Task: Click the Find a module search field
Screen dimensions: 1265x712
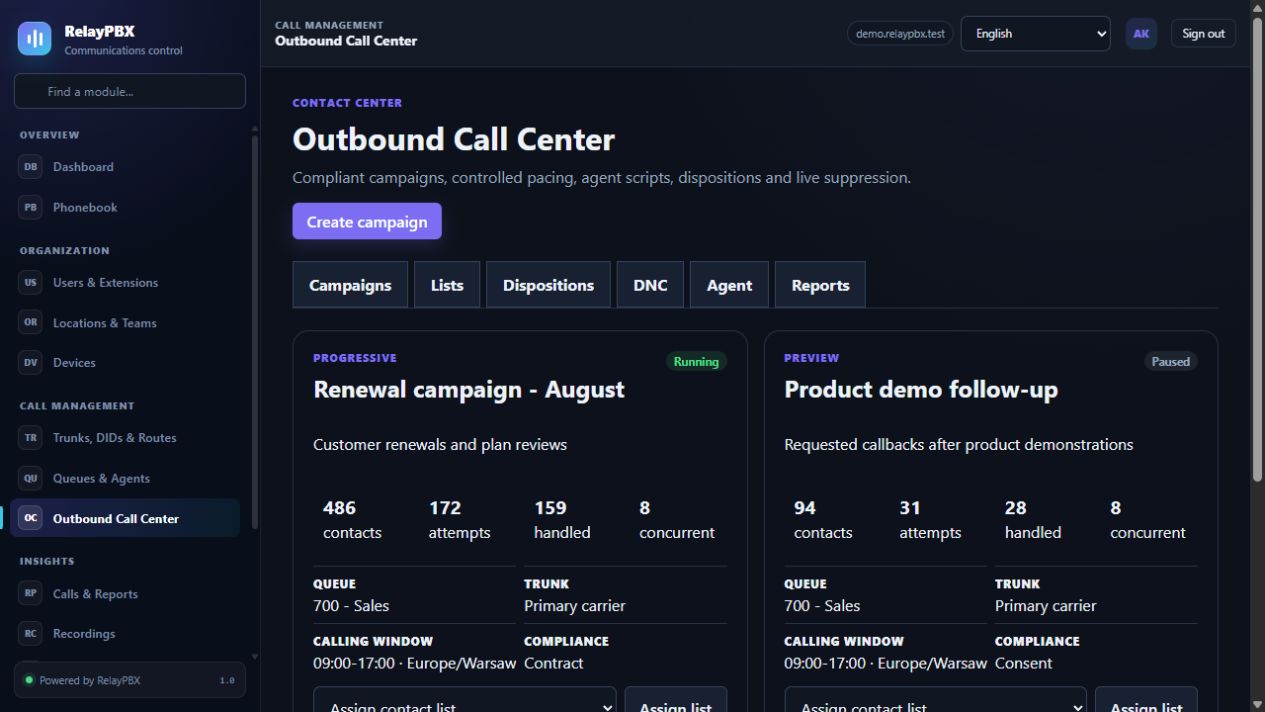Action: point(130,91)
